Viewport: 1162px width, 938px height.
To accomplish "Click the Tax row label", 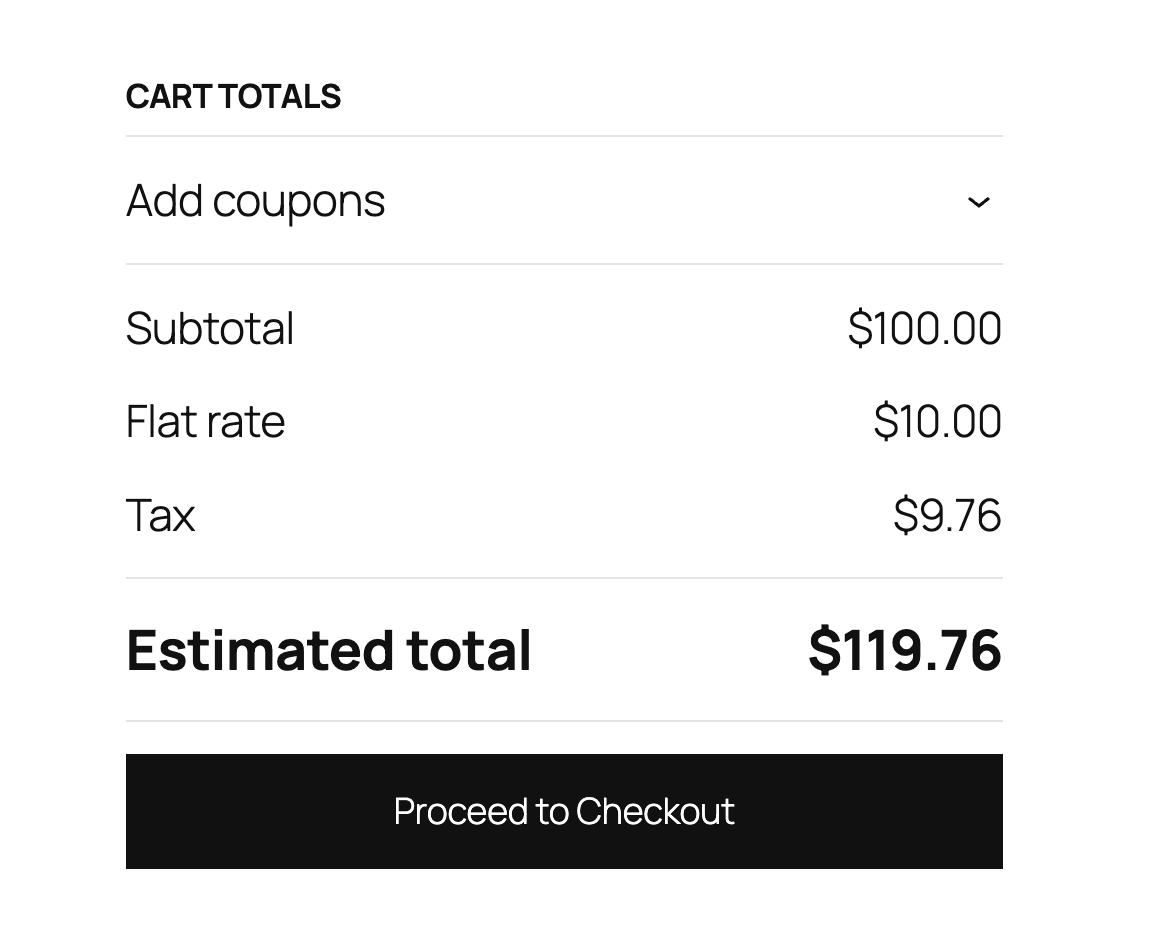I will tap(160, 515).
